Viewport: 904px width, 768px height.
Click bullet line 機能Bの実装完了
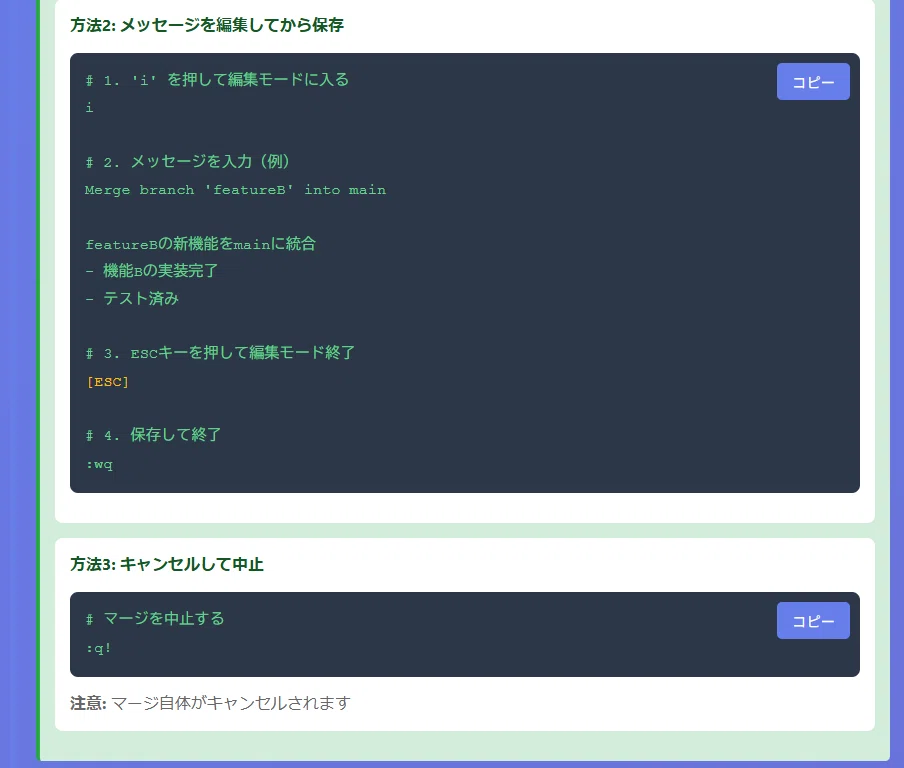click(x=152, y=270)
